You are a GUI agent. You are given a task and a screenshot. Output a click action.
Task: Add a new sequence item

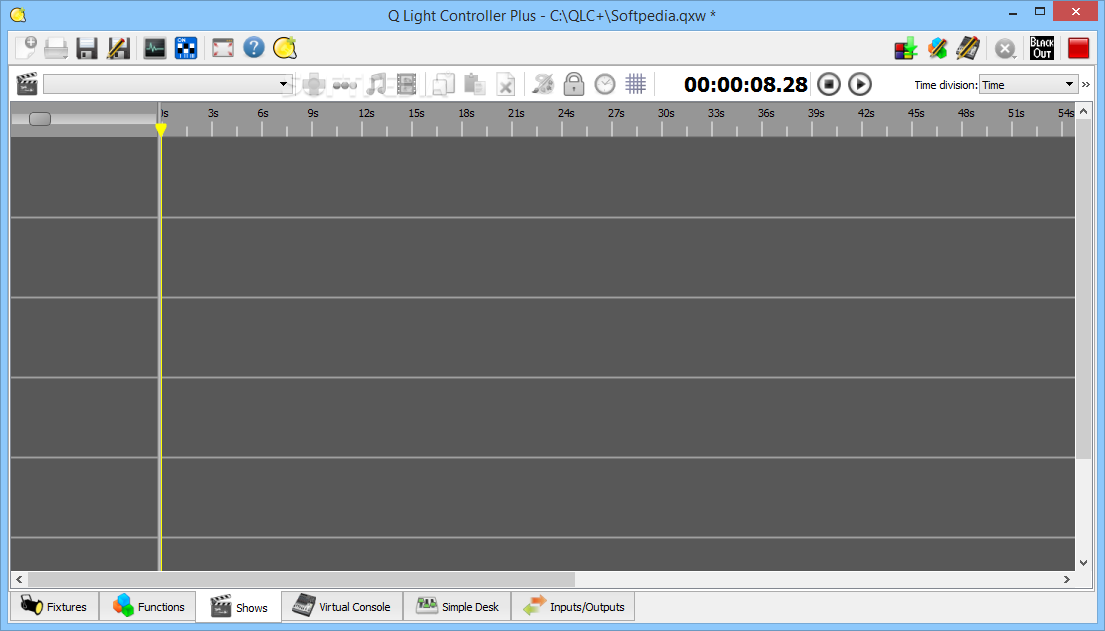[345, 84]
